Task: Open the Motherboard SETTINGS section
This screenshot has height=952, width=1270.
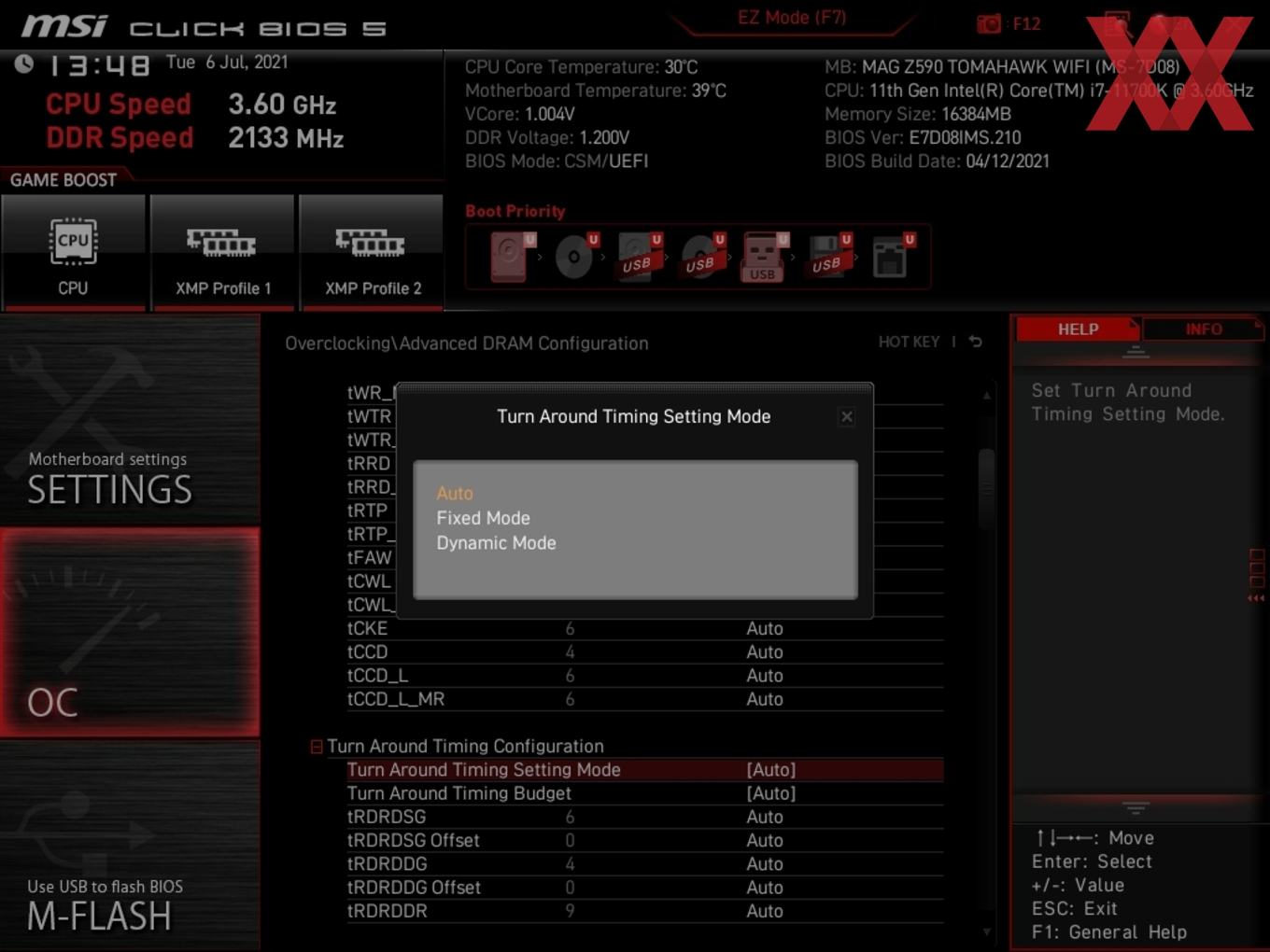Action: click(x=130, y=420)
